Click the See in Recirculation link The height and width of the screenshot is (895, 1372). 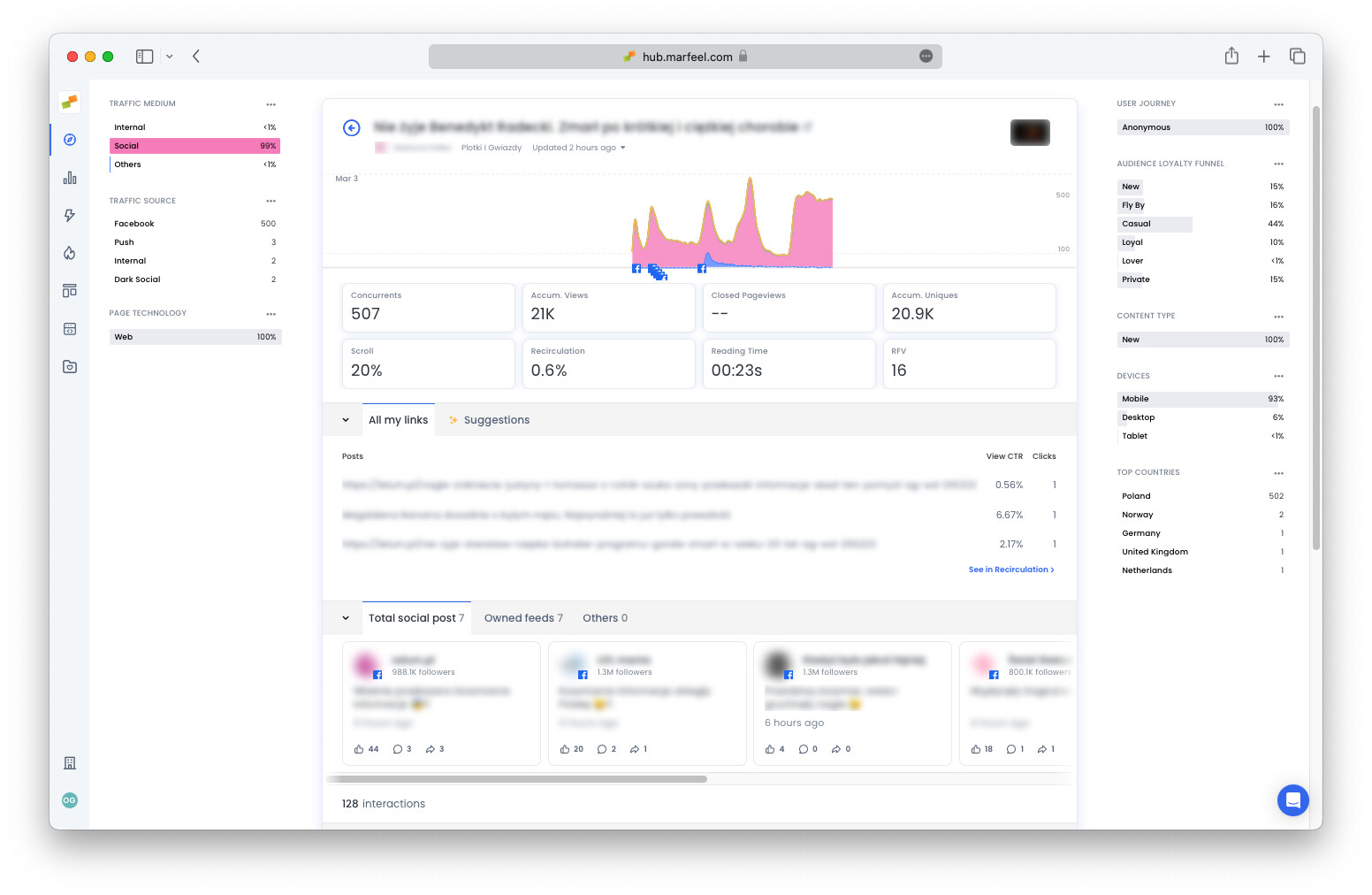coord(1010,570)
